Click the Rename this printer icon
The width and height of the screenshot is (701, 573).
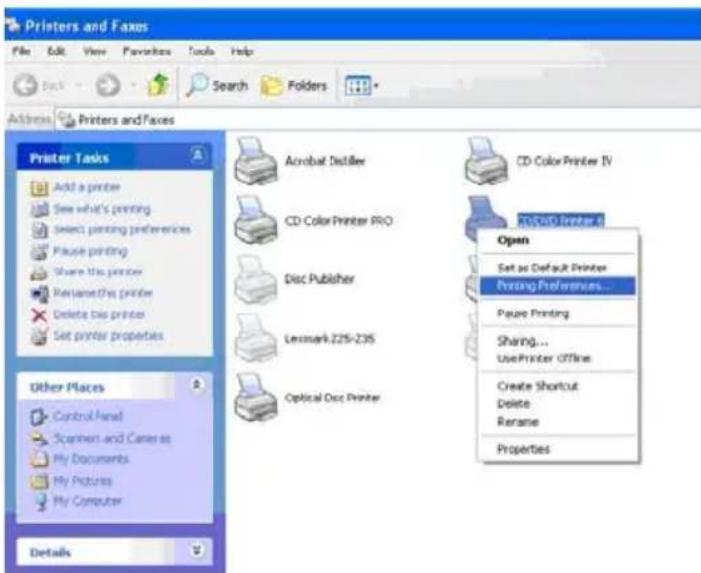(x=39, y=294)
